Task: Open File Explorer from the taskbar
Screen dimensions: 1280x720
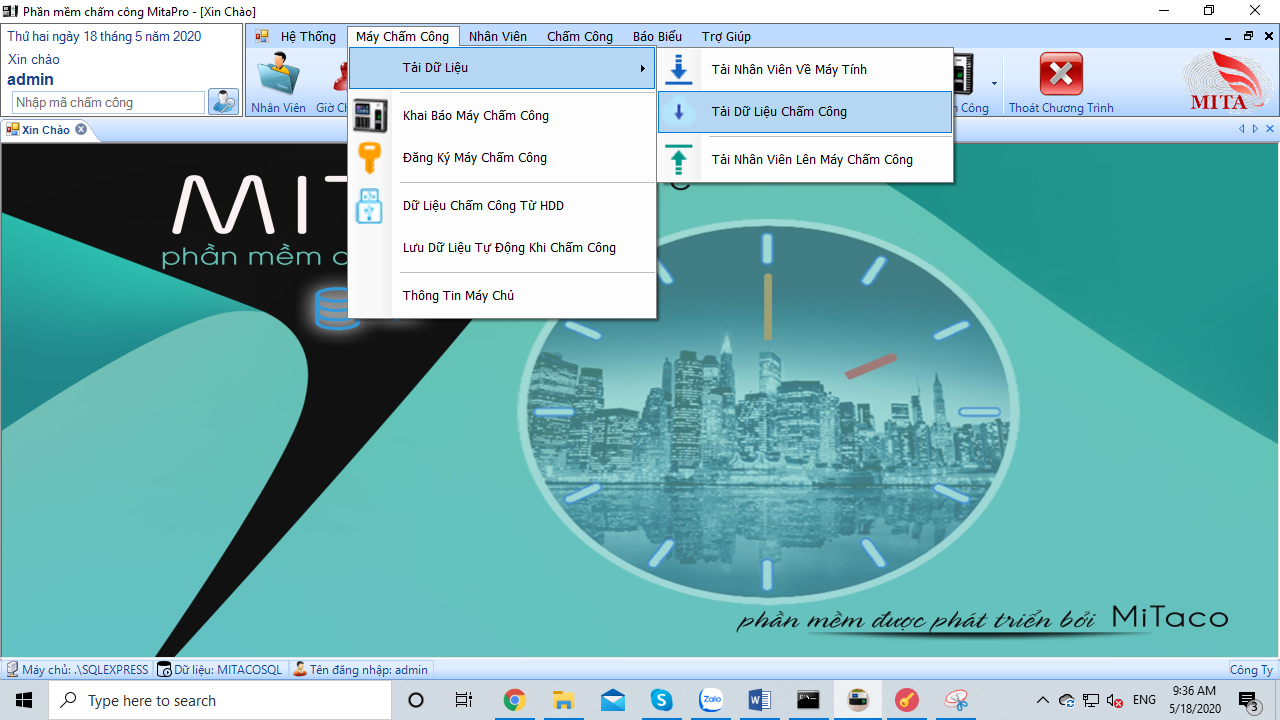Action: click(x=563, y=700)
